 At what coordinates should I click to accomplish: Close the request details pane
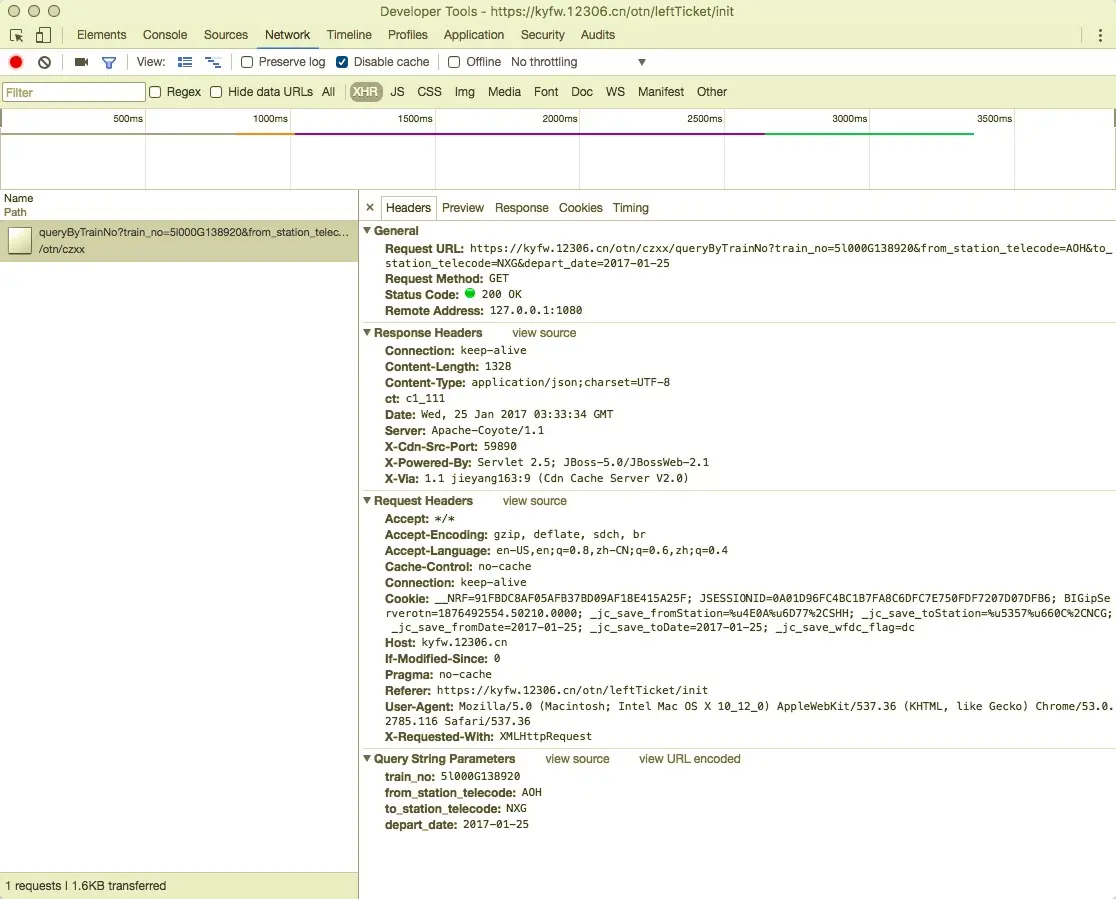369,207
